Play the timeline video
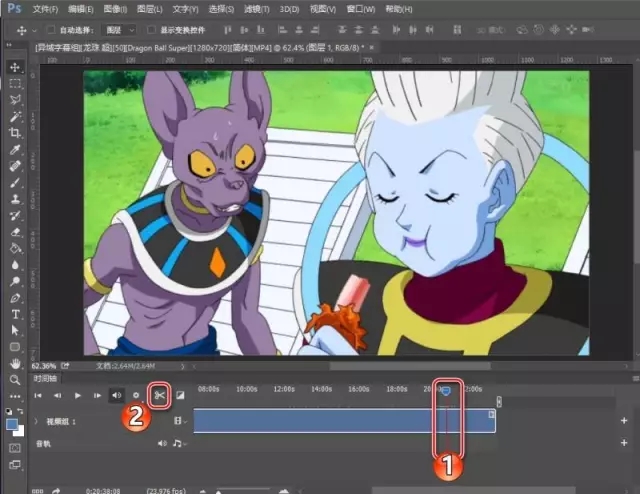Screen dimensions: 640x494 pyautogui.click(x=78, y=395)
